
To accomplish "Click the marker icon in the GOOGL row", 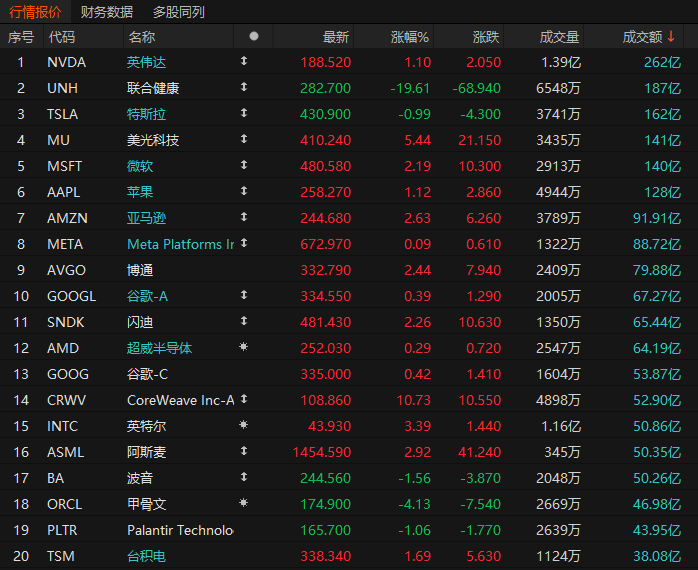I will (244, 295).
